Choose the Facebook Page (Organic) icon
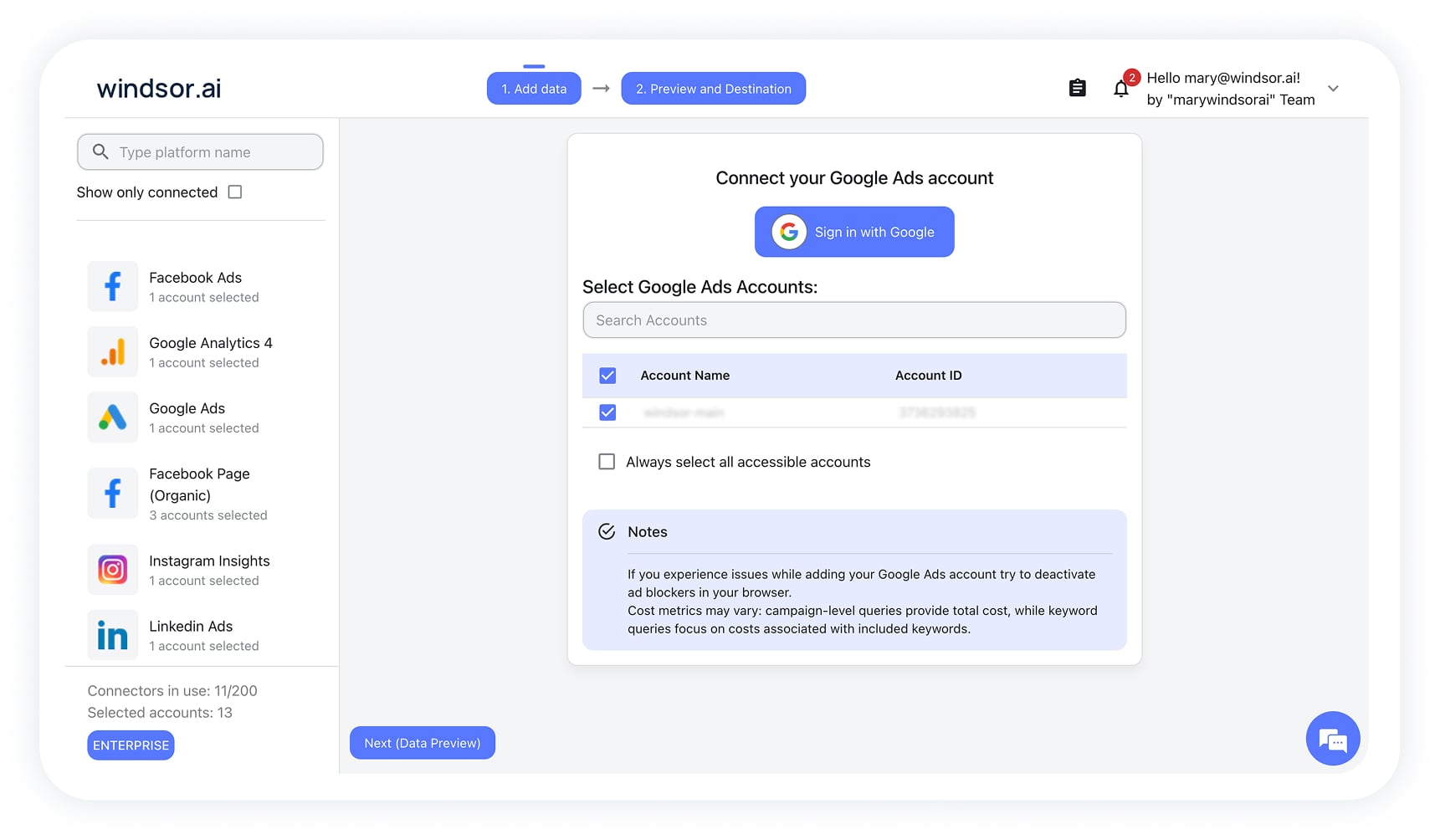Viewport: 1440px width, 840px height. (112, 493)
